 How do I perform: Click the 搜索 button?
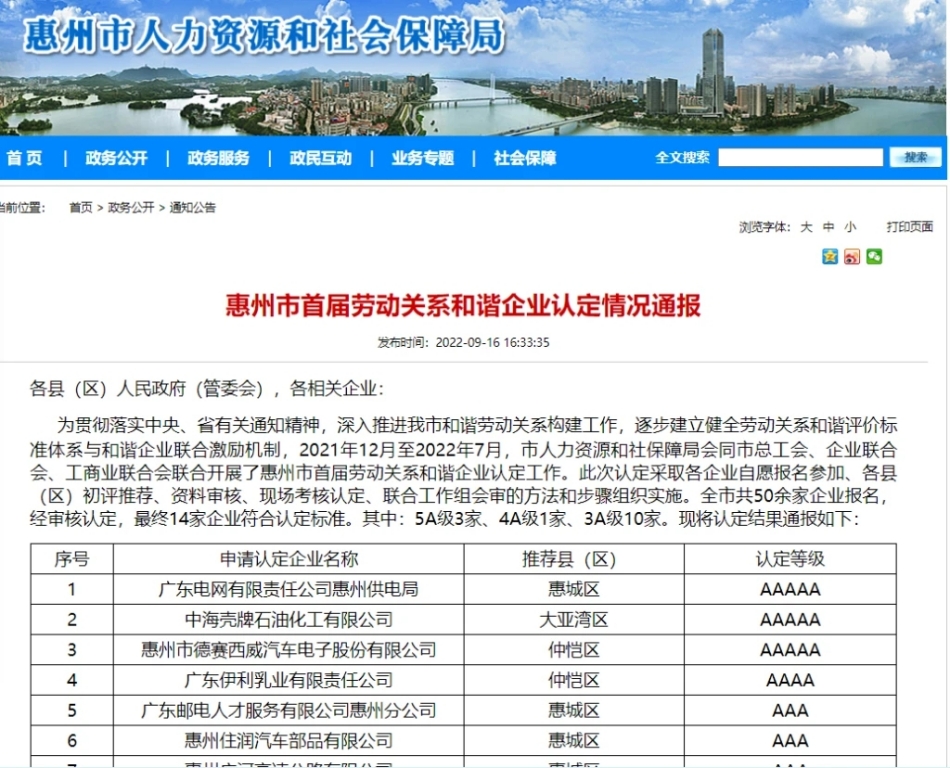pyautogui.click(x=915, y=157)
